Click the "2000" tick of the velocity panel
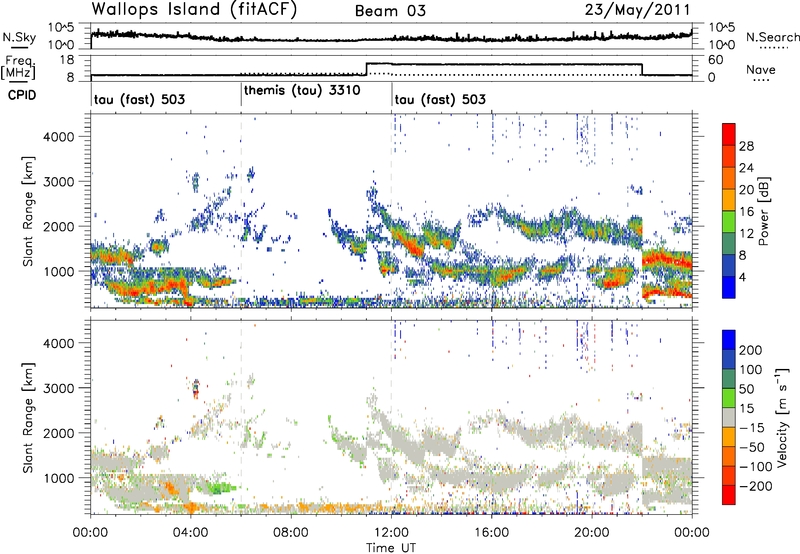 tap(58, 433)
